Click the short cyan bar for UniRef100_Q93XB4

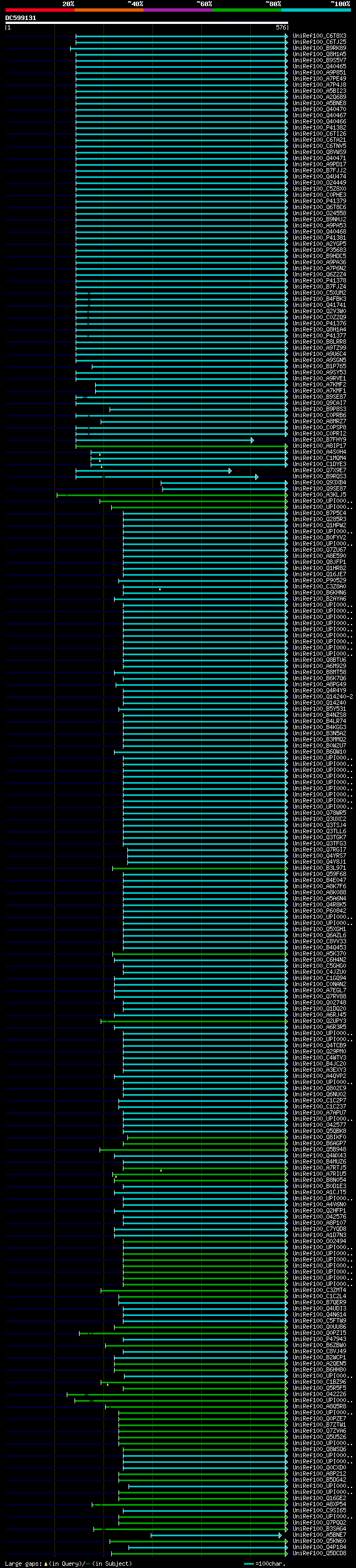[x=224, y=483]
